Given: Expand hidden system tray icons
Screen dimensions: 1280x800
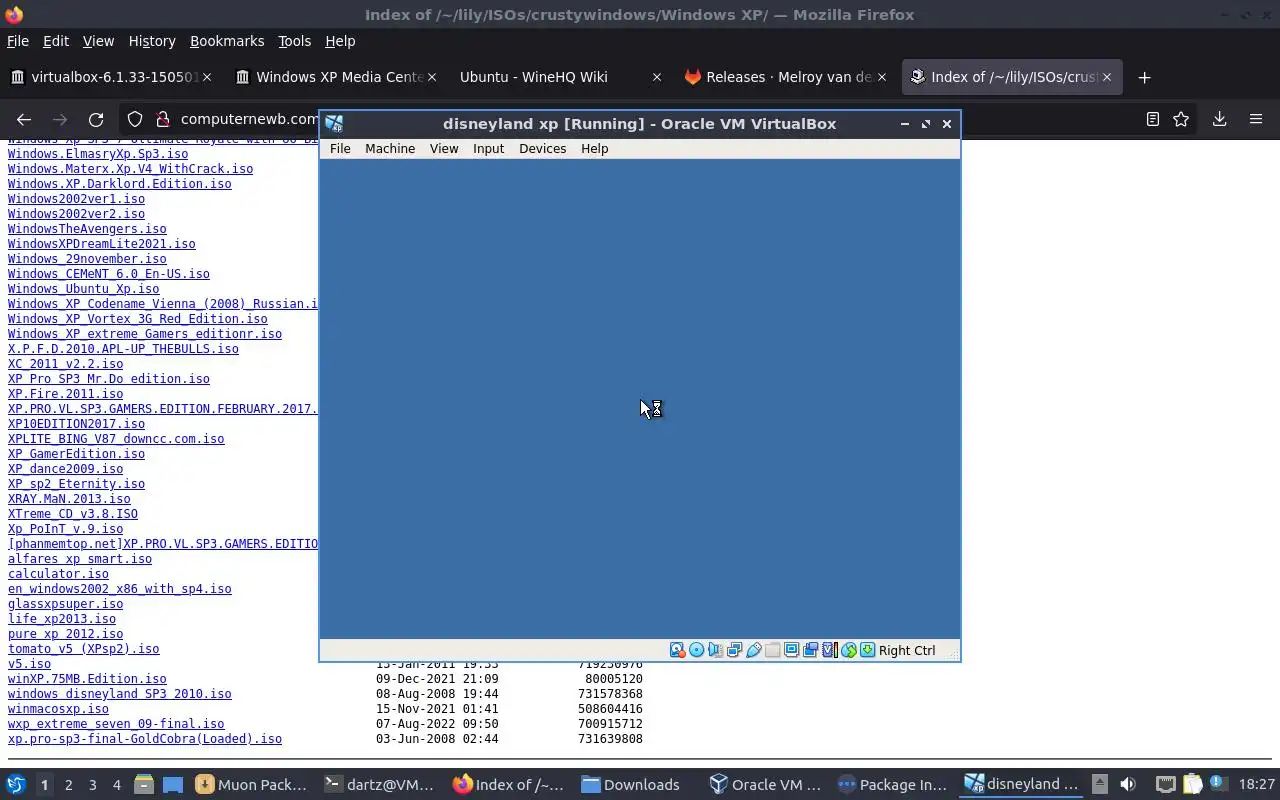Looking at the screenshot, I should click(1100, 784).
